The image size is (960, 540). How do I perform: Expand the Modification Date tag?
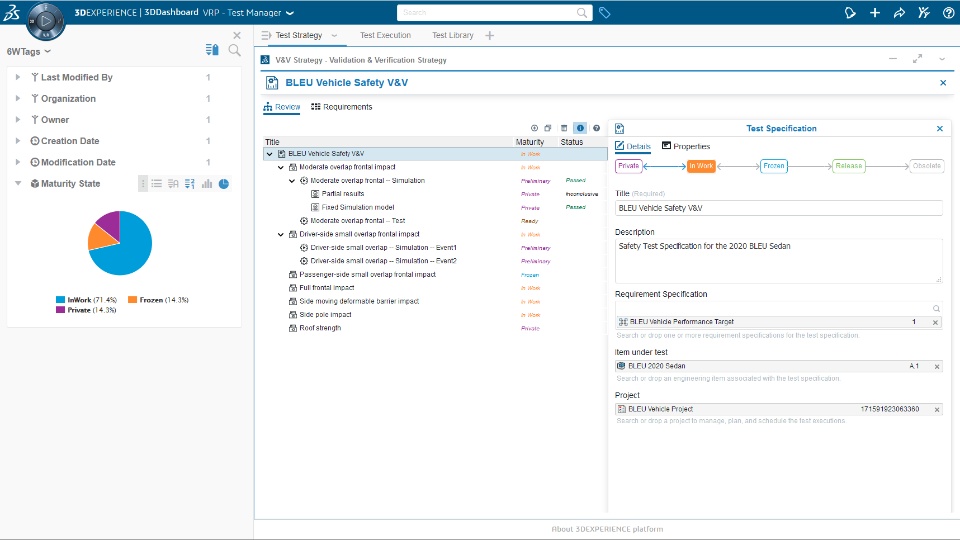(x=18, y=162)
